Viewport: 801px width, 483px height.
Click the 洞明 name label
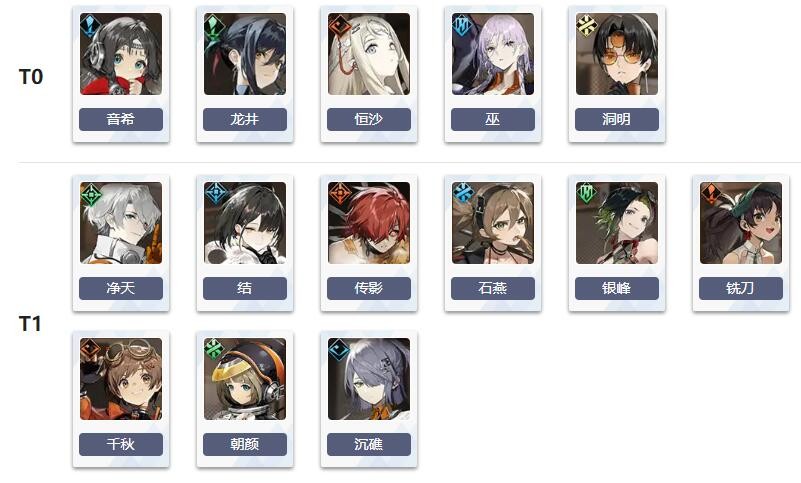pos(617,120)
